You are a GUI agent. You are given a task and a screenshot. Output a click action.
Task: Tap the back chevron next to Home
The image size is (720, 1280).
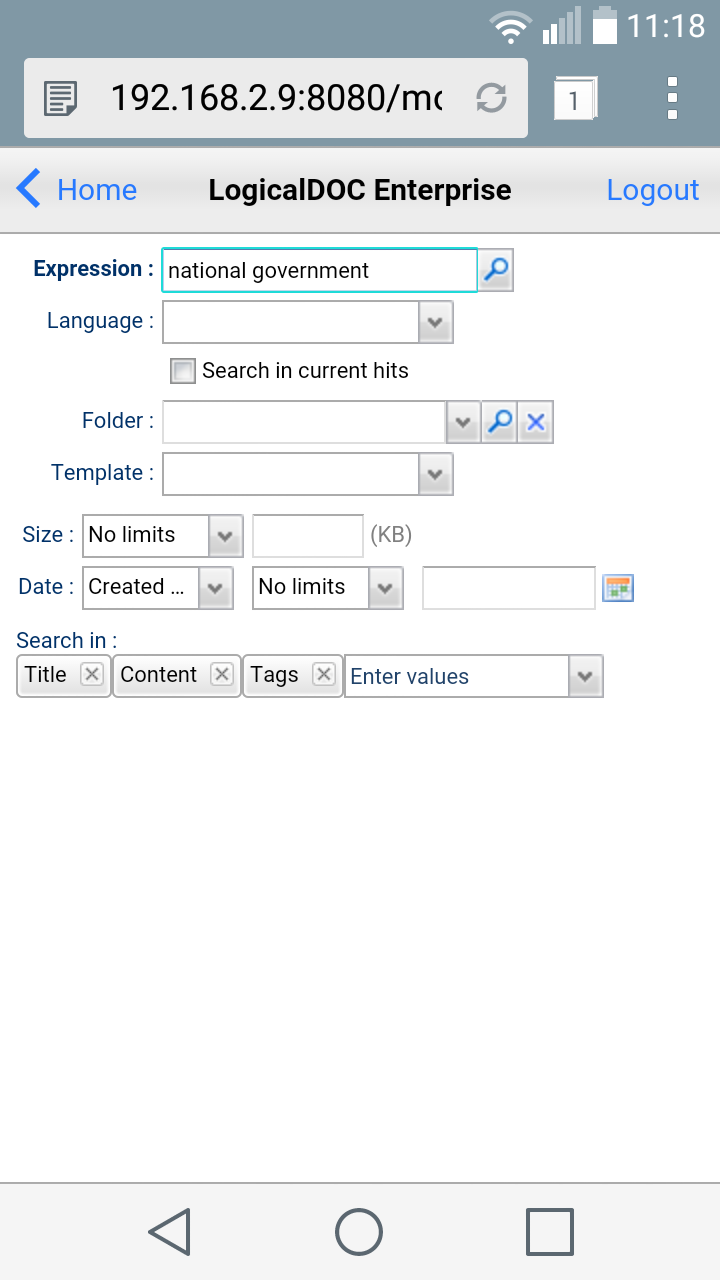(29, 189)
